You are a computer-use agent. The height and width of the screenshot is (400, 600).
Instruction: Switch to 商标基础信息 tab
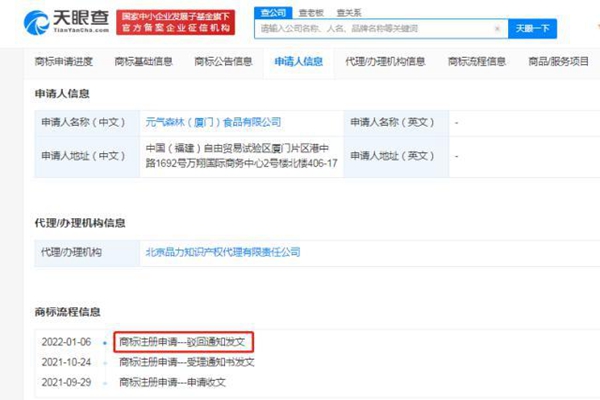[143, 61]
